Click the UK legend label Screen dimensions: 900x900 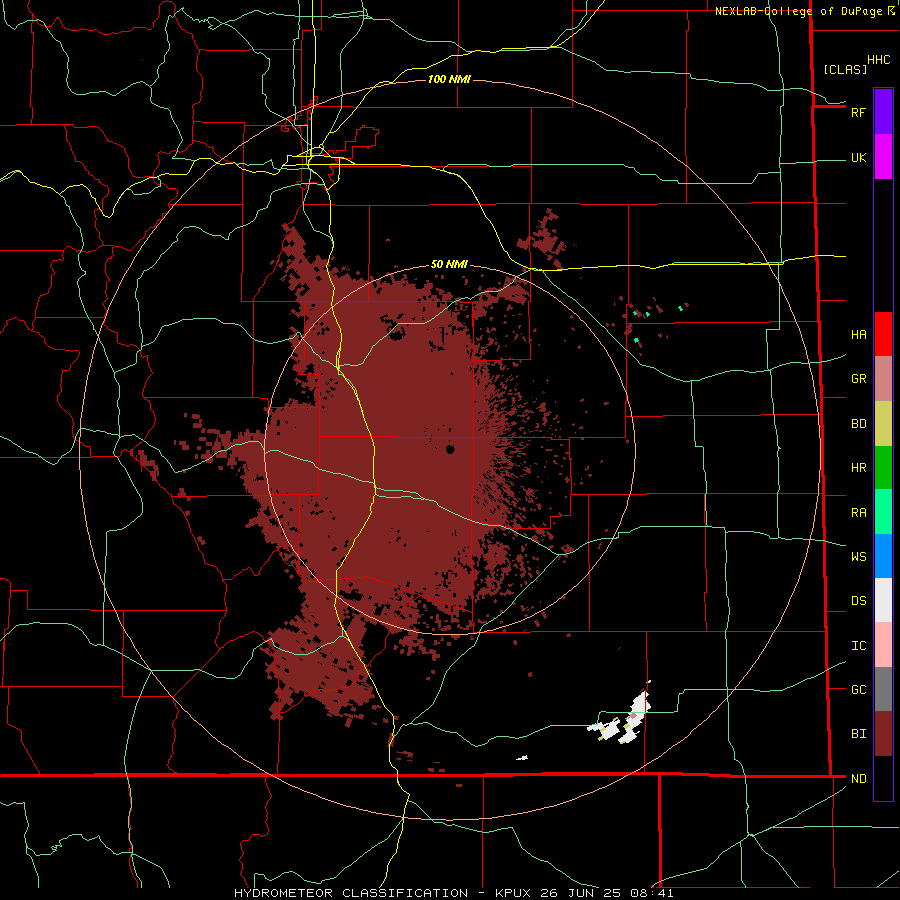[x=859, y=158]
